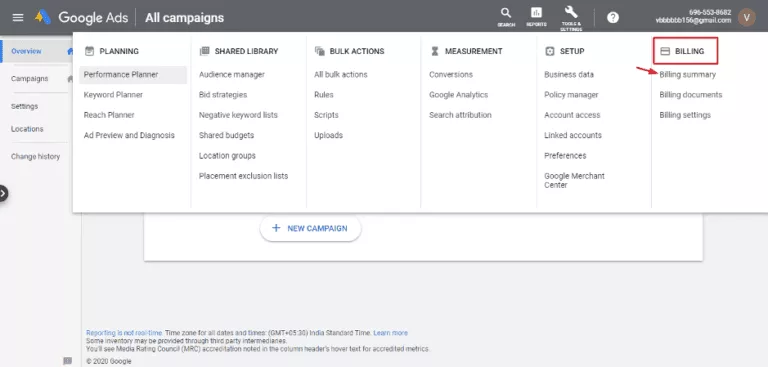The width and height of the screenshot is (768, 367).
Task: Open Billing documents
Action: coord(691,95)
